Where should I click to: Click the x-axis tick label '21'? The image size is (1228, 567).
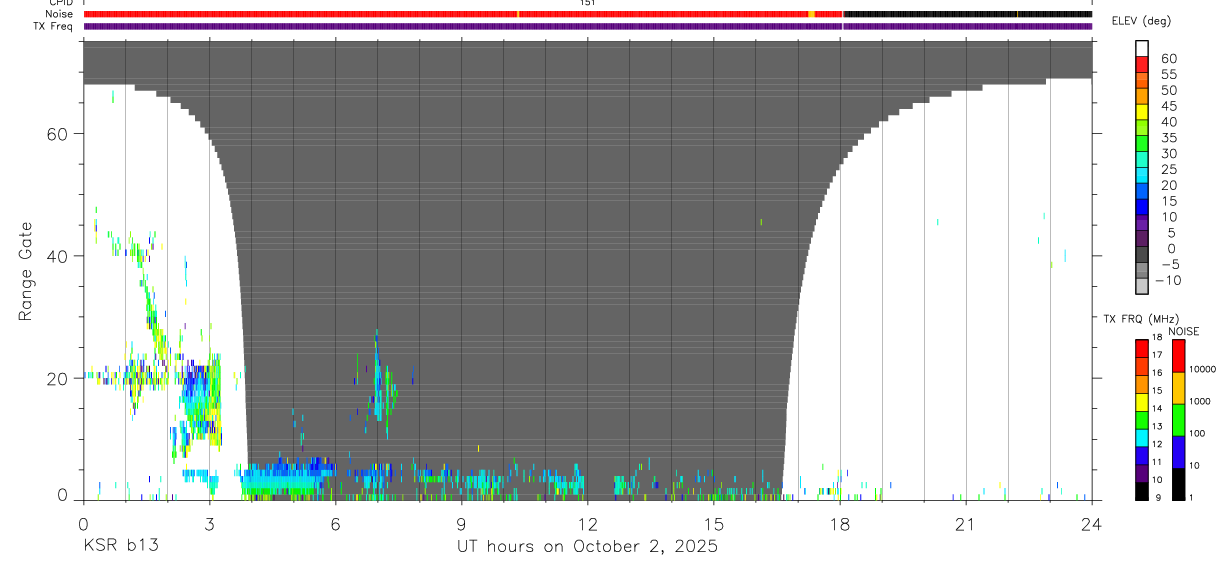coord(965,525)
